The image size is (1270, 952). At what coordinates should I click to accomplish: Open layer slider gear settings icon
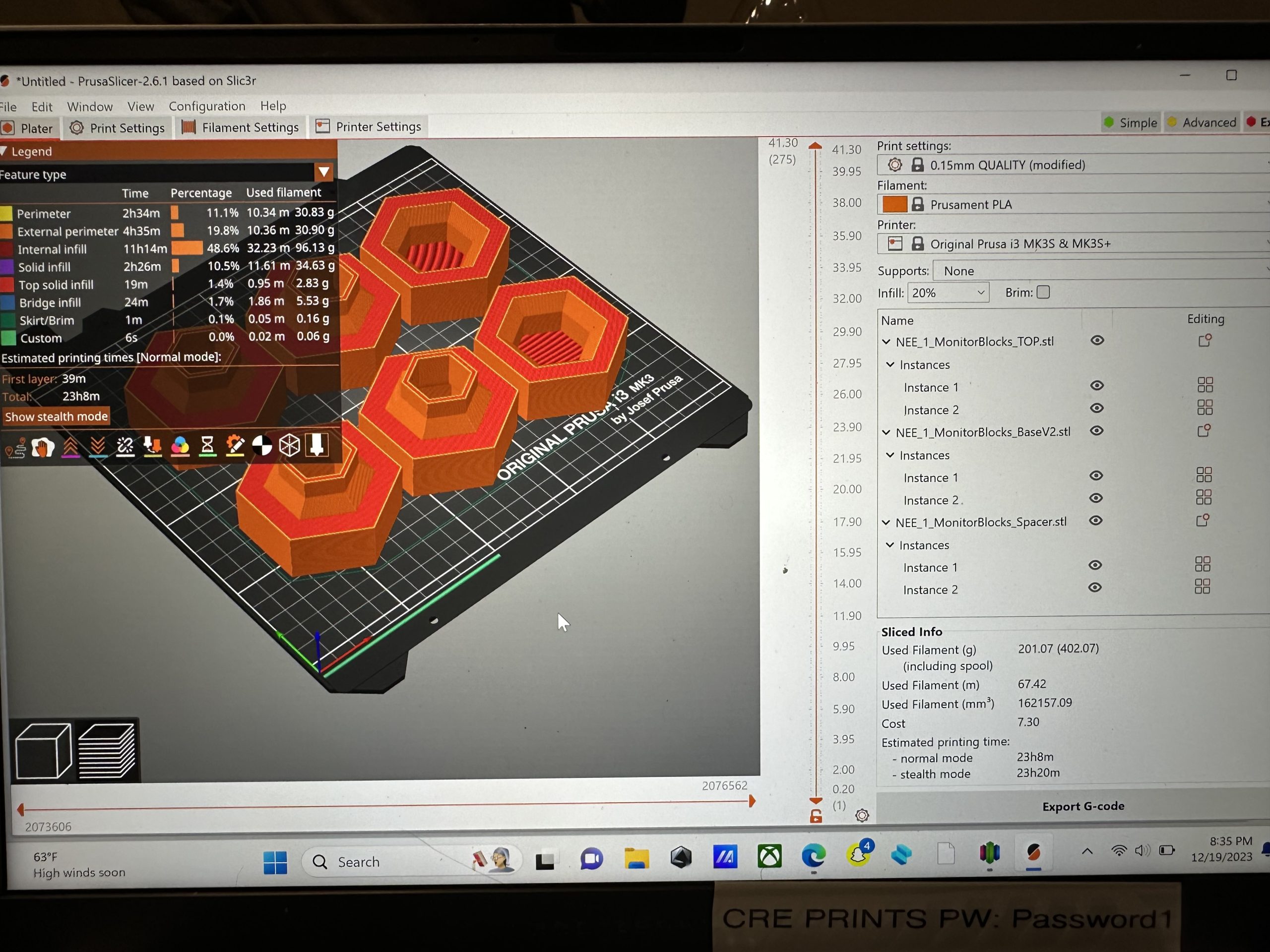(862, 816)
